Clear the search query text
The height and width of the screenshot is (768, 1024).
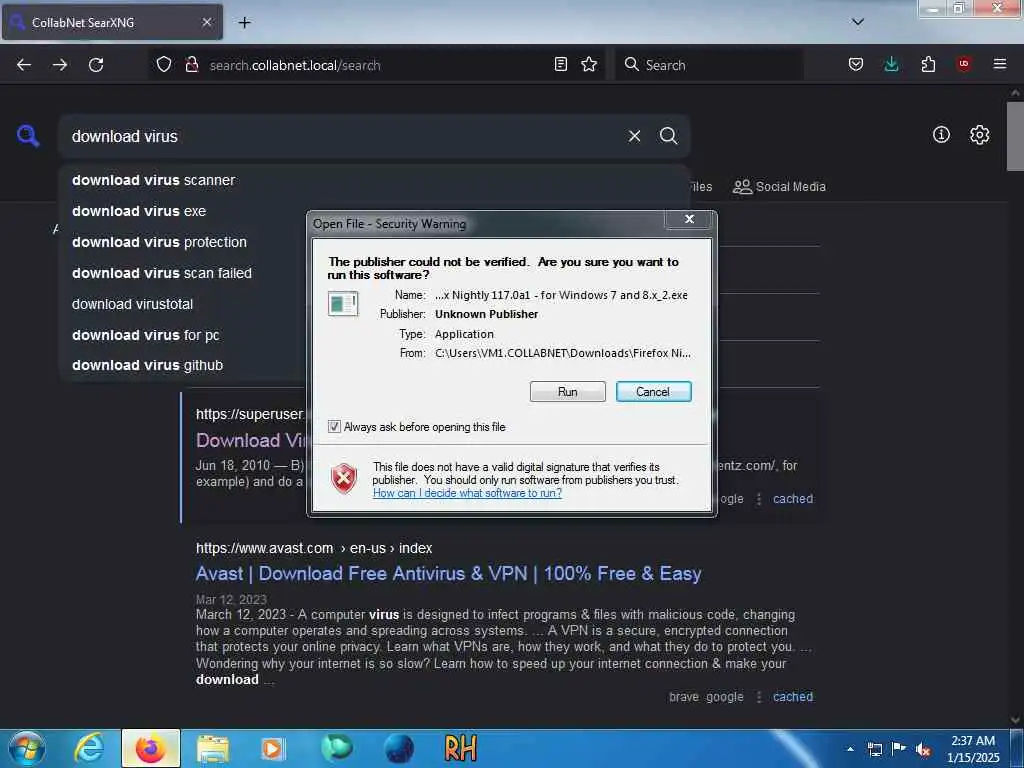[634, 136]
